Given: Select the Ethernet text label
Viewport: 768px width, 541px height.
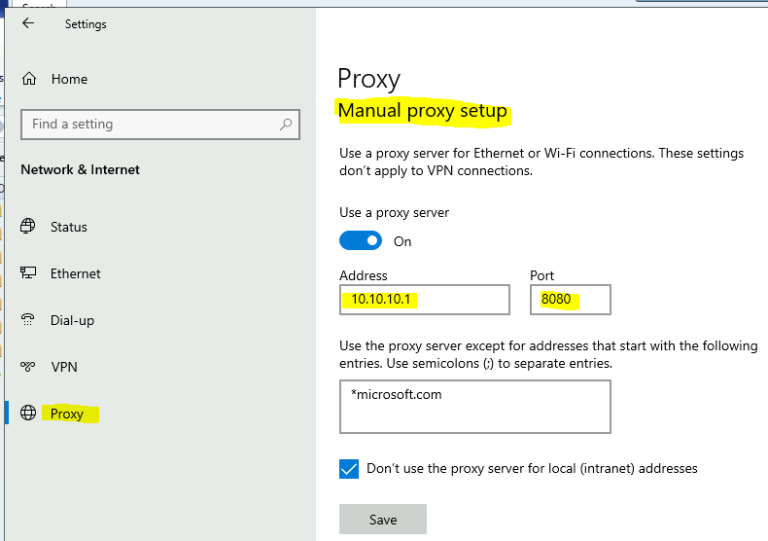Looking at the screenshot, I should pyautogui.click(x=76, y=274).
